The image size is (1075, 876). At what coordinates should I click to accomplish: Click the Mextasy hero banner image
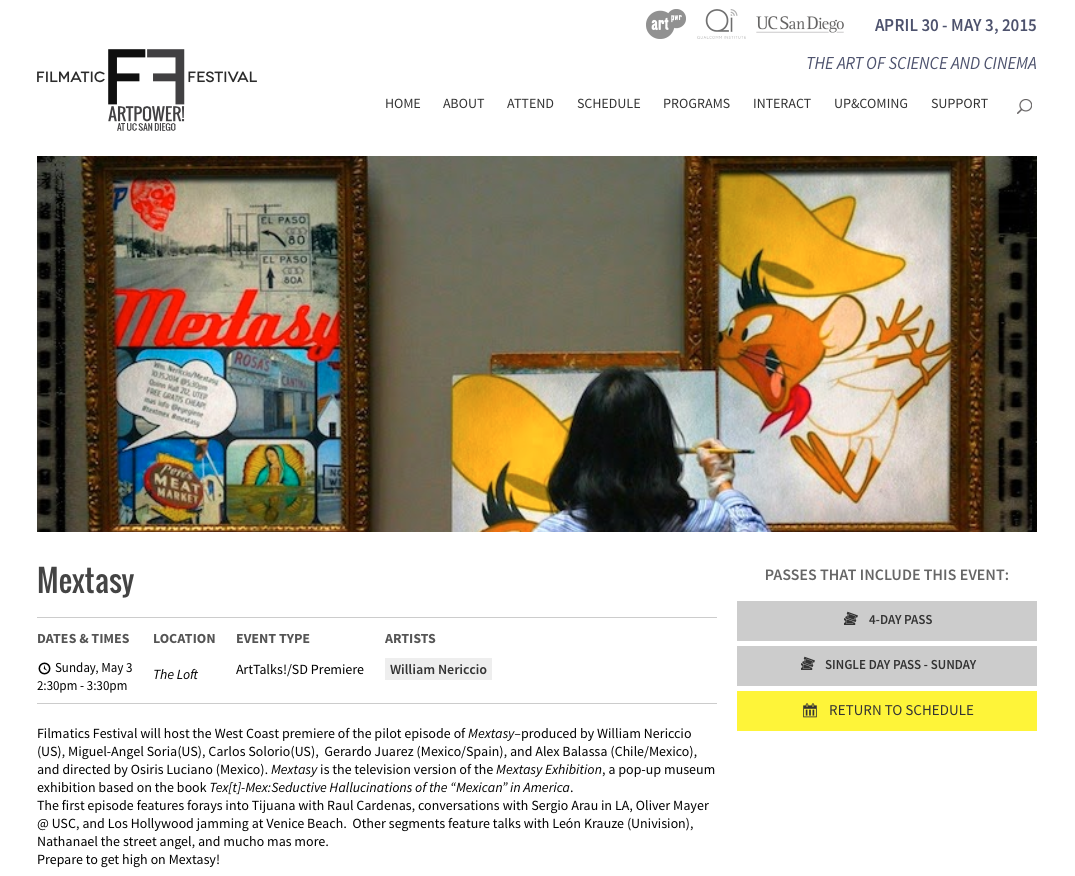537,344
